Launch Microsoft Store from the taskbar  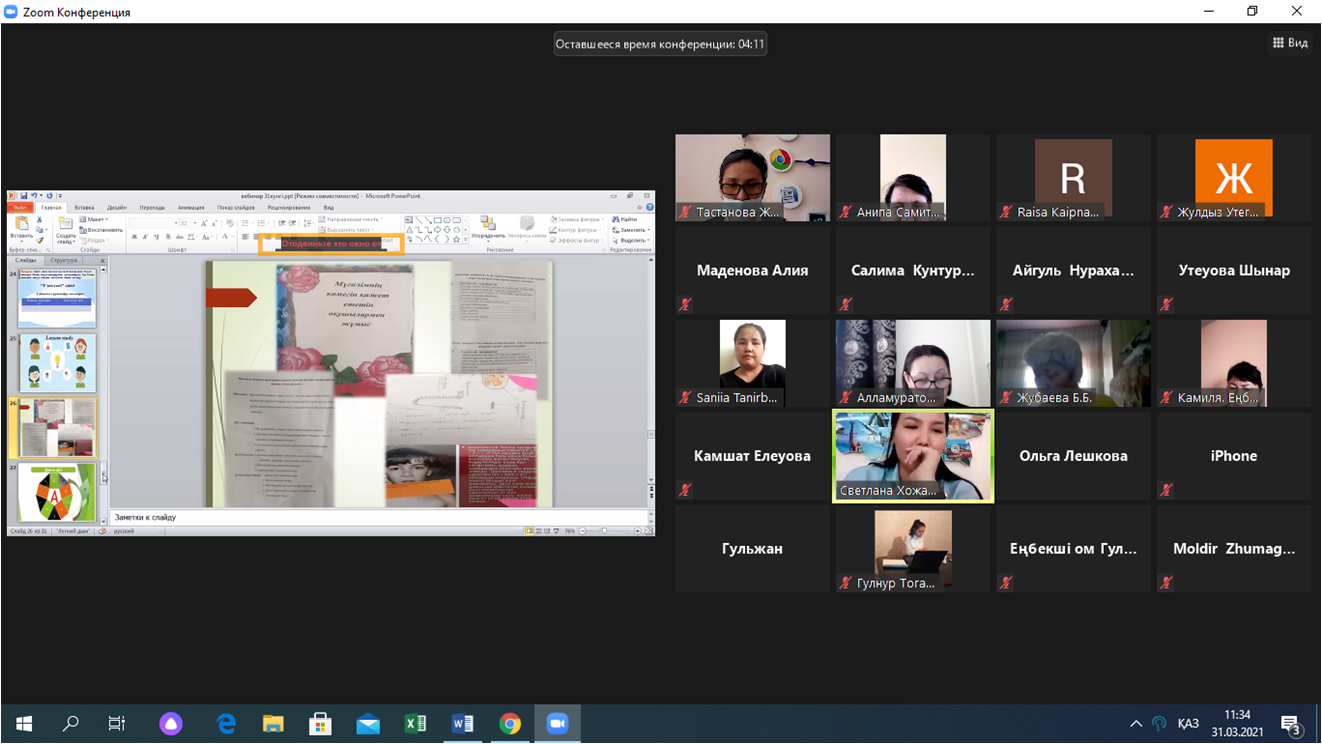(320, 724)
